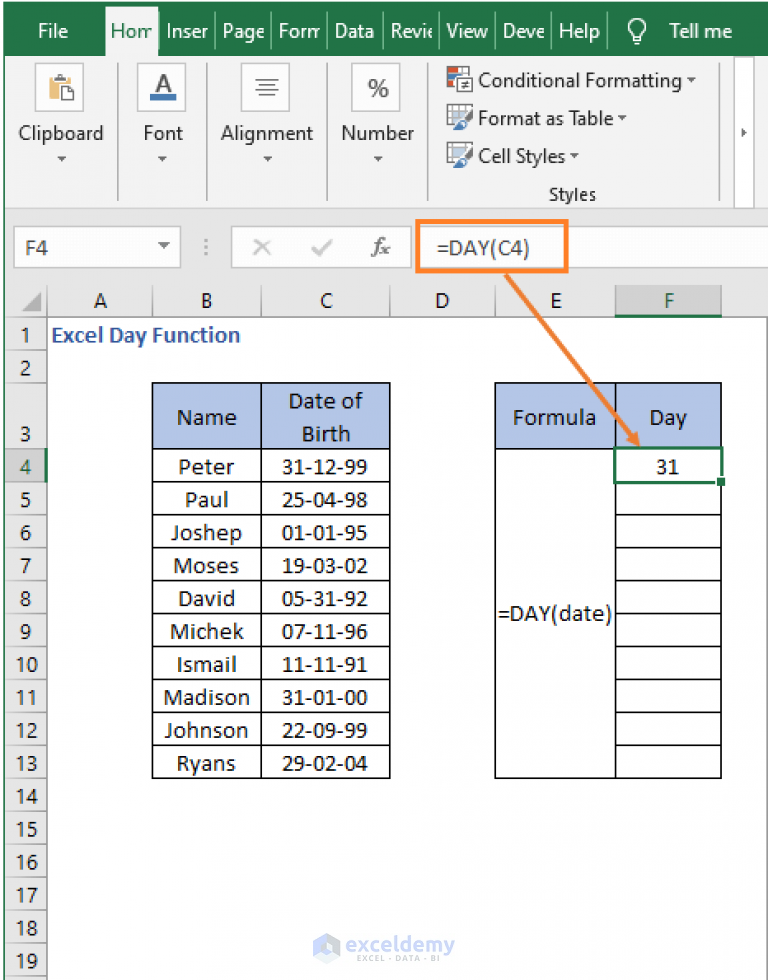Switch to the Formulas tab
This screenshot has height=980, width=768.
coord(299,31)
